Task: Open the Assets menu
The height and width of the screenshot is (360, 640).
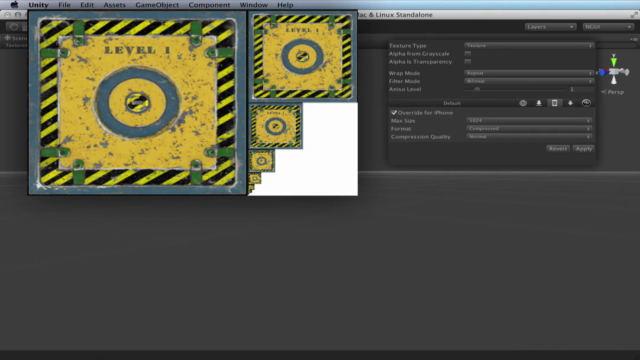Action: tap(114, 5)
